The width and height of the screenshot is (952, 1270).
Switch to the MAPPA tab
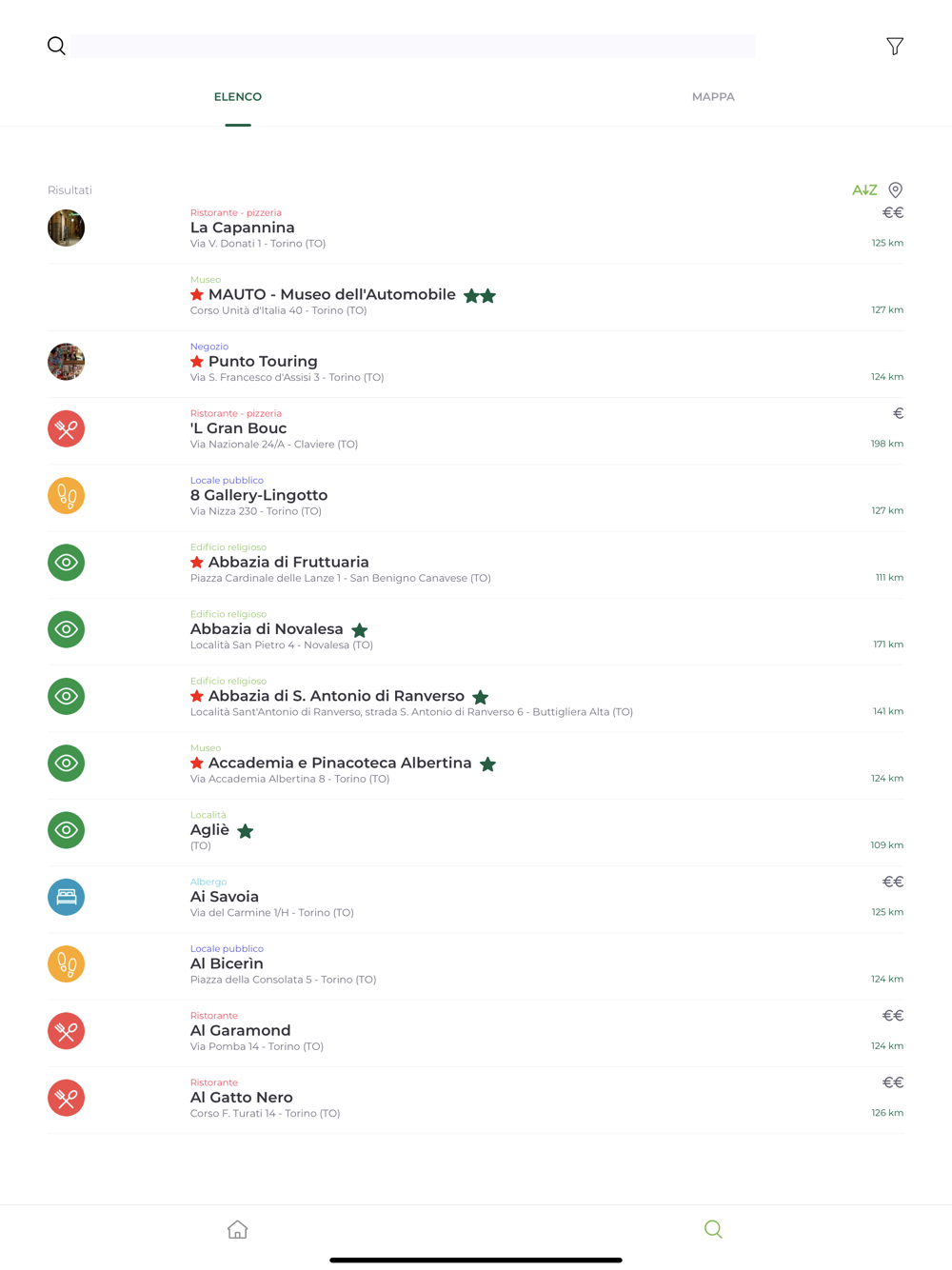[x=713, y=97]
